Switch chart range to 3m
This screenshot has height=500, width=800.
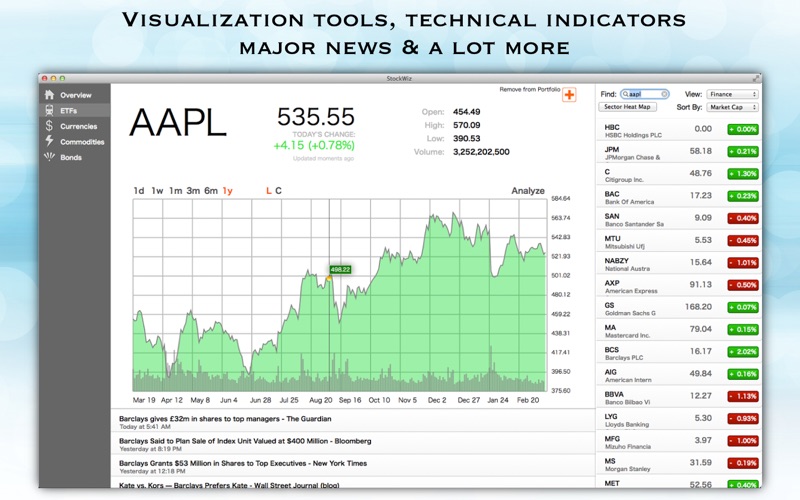[193, 191]
